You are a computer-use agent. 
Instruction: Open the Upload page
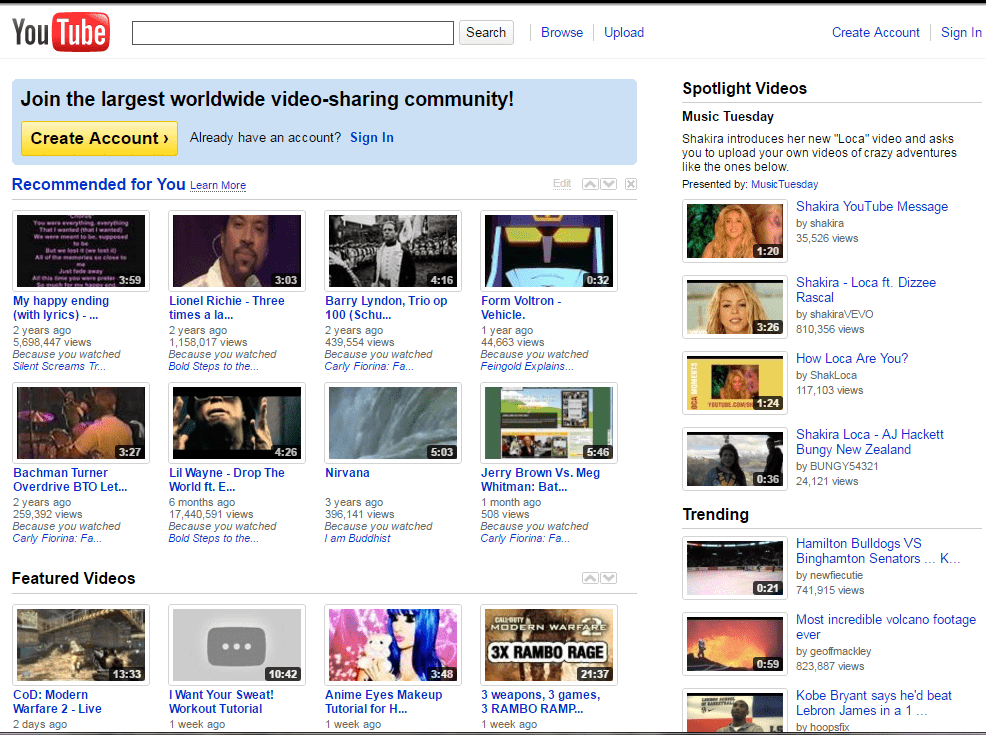(624, 33)
